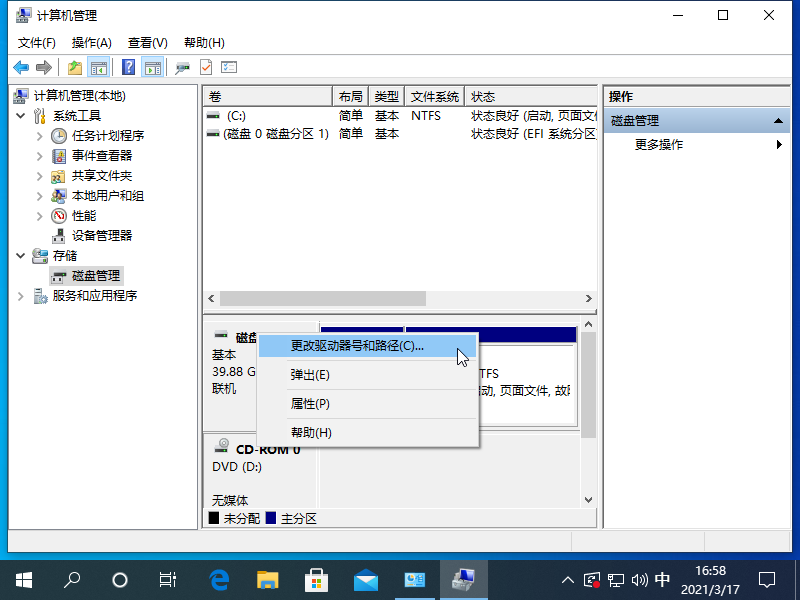Collapse the 系统工具 tree node
Viewport: 800px width, 600px height.
[x=22, y=115]
